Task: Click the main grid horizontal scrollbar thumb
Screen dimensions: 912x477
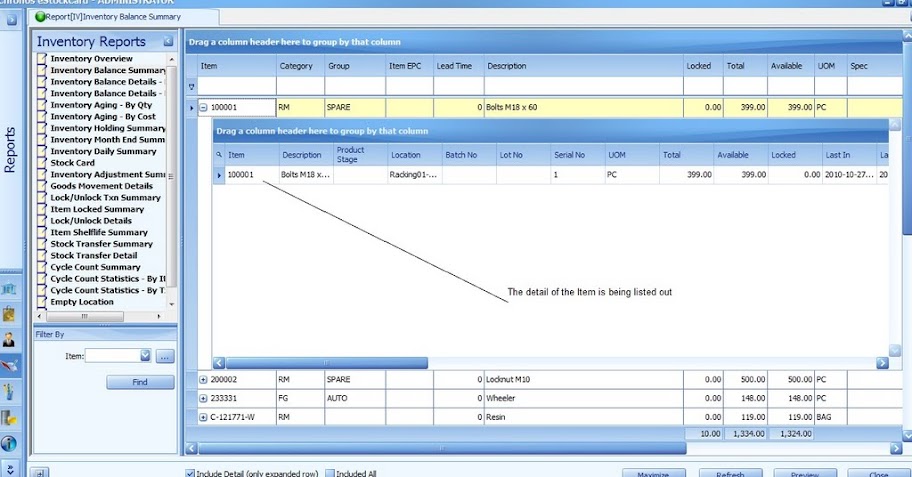Action: [x=442, y=448]
